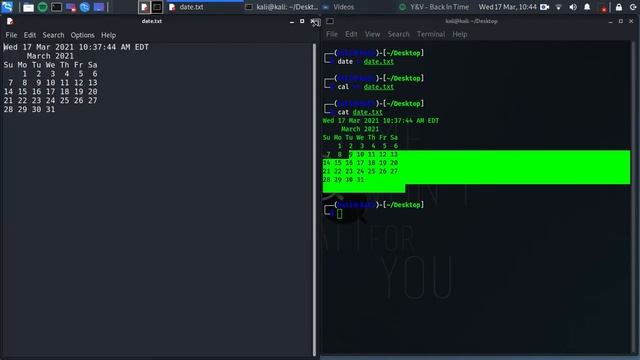Click the terminal window title bar icon
The width and height of the screenshot is (640, 360).
coord(330,21)
